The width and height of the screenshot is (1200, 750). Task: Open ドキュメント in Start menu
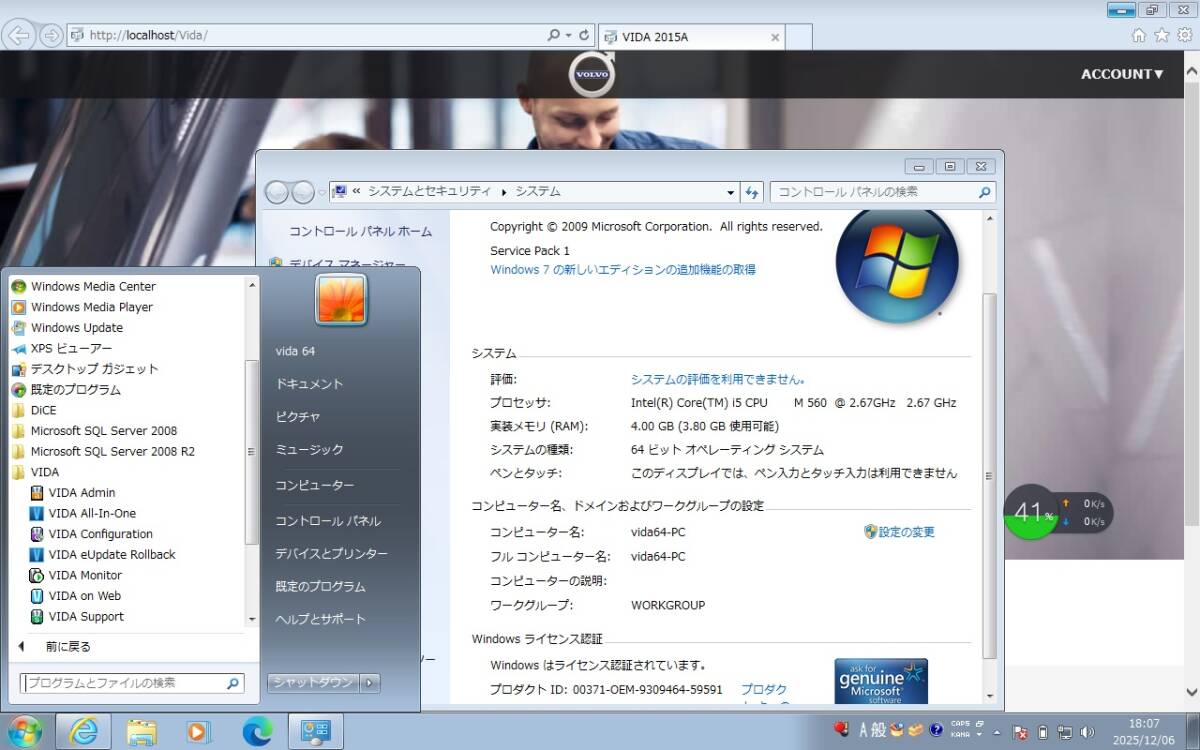coord(309,384)
